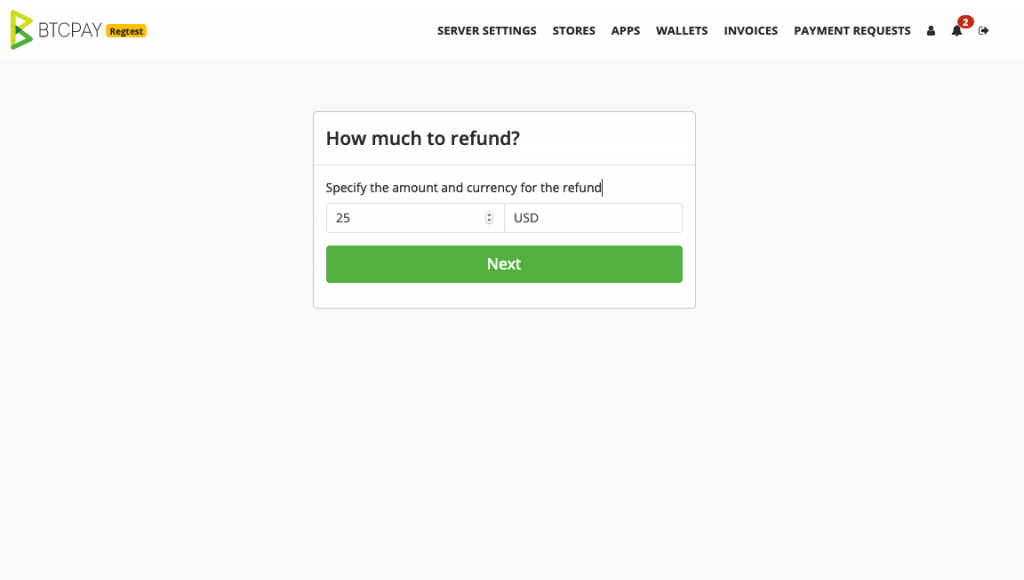Click the "How much to refund?" heading
1024x580 pixels.
423,138
